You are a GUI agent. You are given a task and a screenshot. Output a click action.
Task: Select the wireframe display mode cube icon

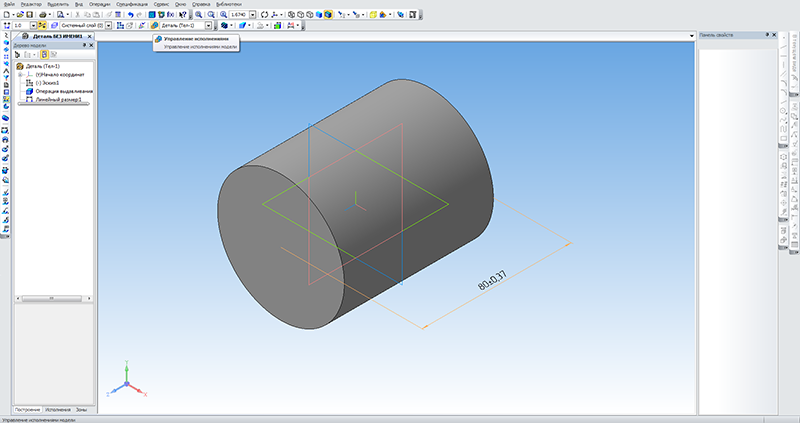(x=291, y=15)
